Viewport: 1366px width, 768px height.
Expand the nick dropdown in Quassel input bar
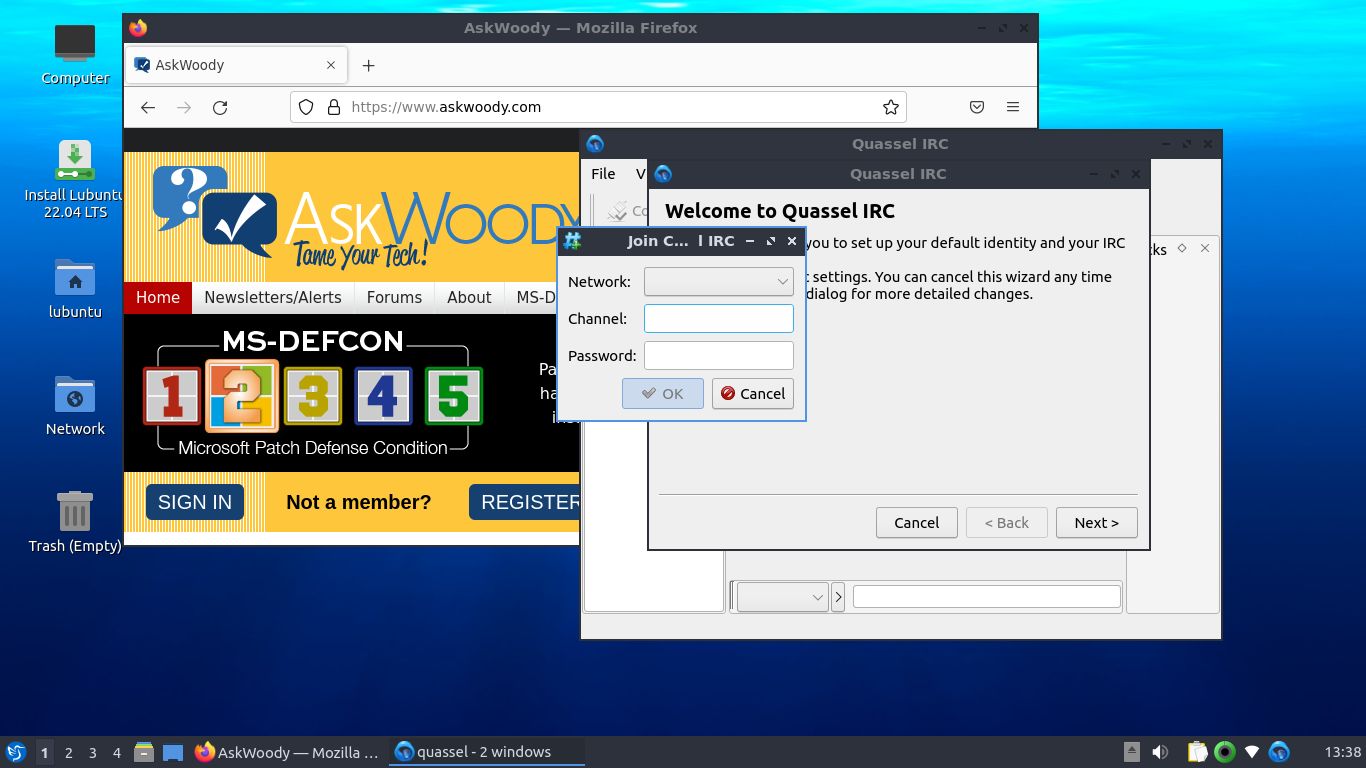pos(782,597)
